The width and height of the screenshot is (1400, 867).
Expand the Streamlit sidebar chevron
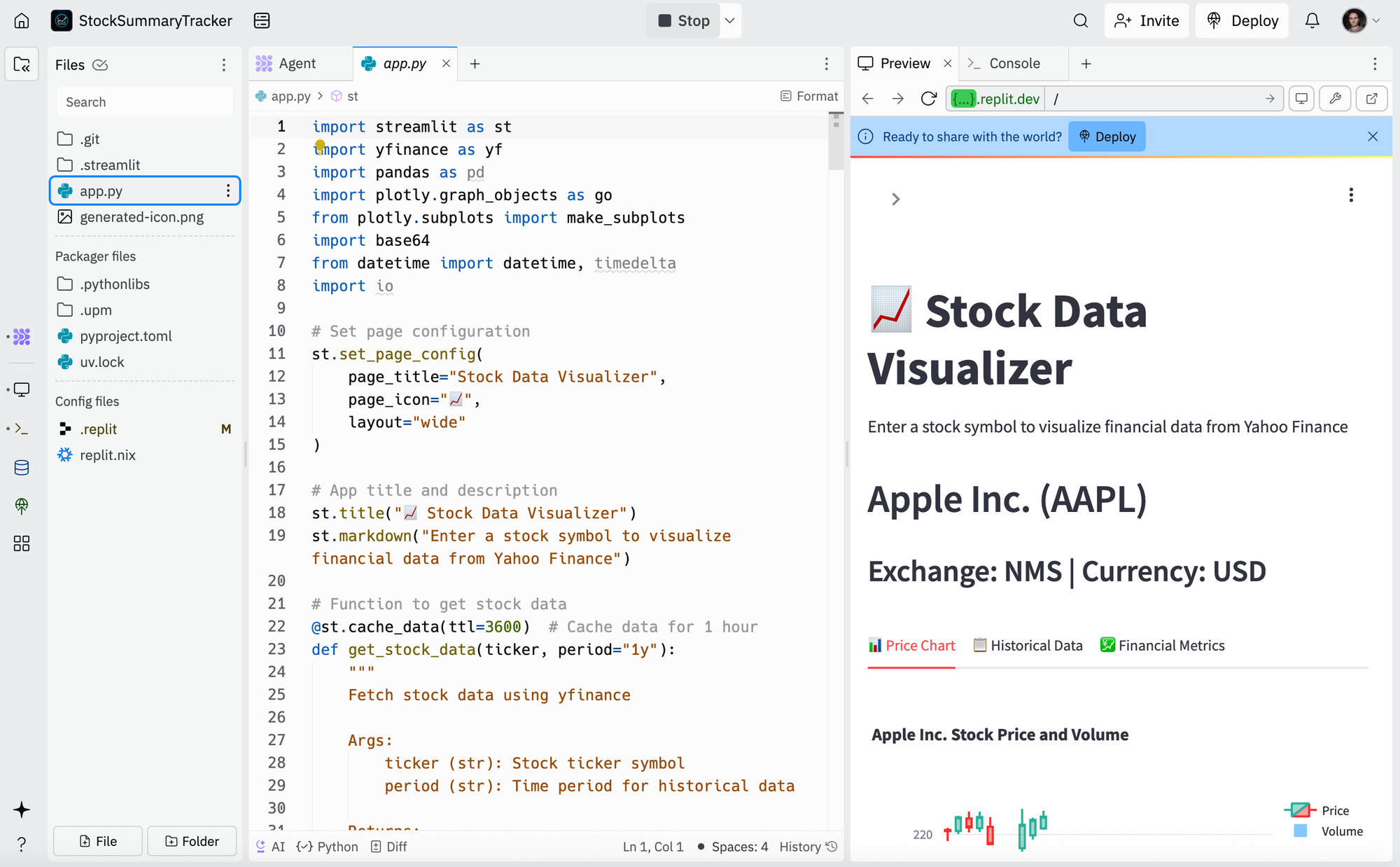895,199
